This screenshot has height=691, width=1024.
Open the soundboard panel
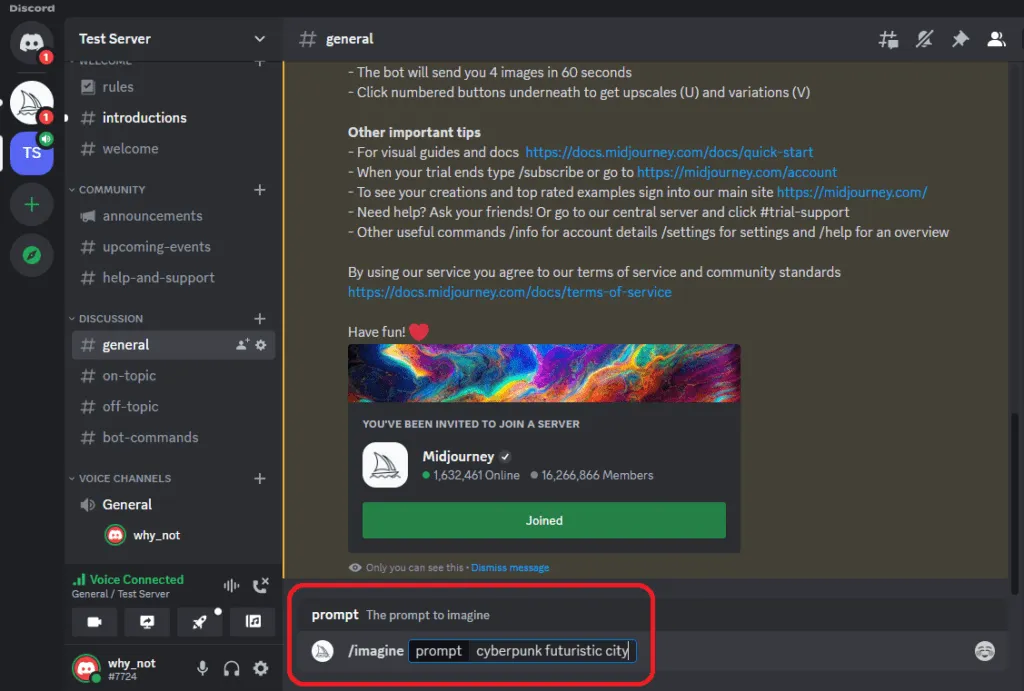[252, 622]
